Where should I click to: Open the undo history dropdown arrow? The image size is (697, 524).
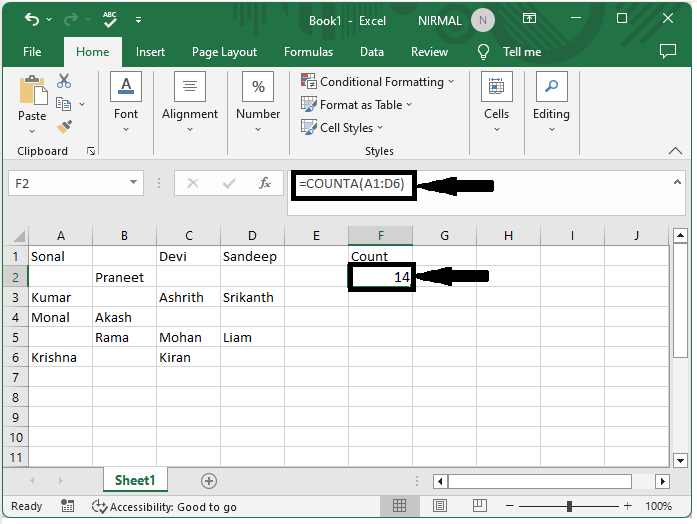click(x=49, y=20)
